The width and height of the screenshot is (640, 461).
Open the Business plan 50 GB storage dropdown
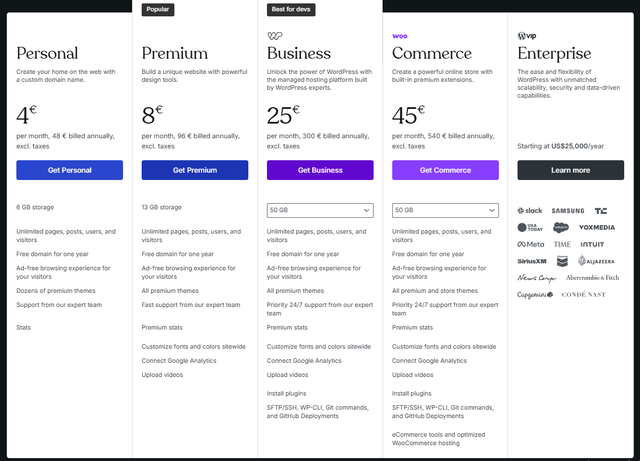pos(320,210)
